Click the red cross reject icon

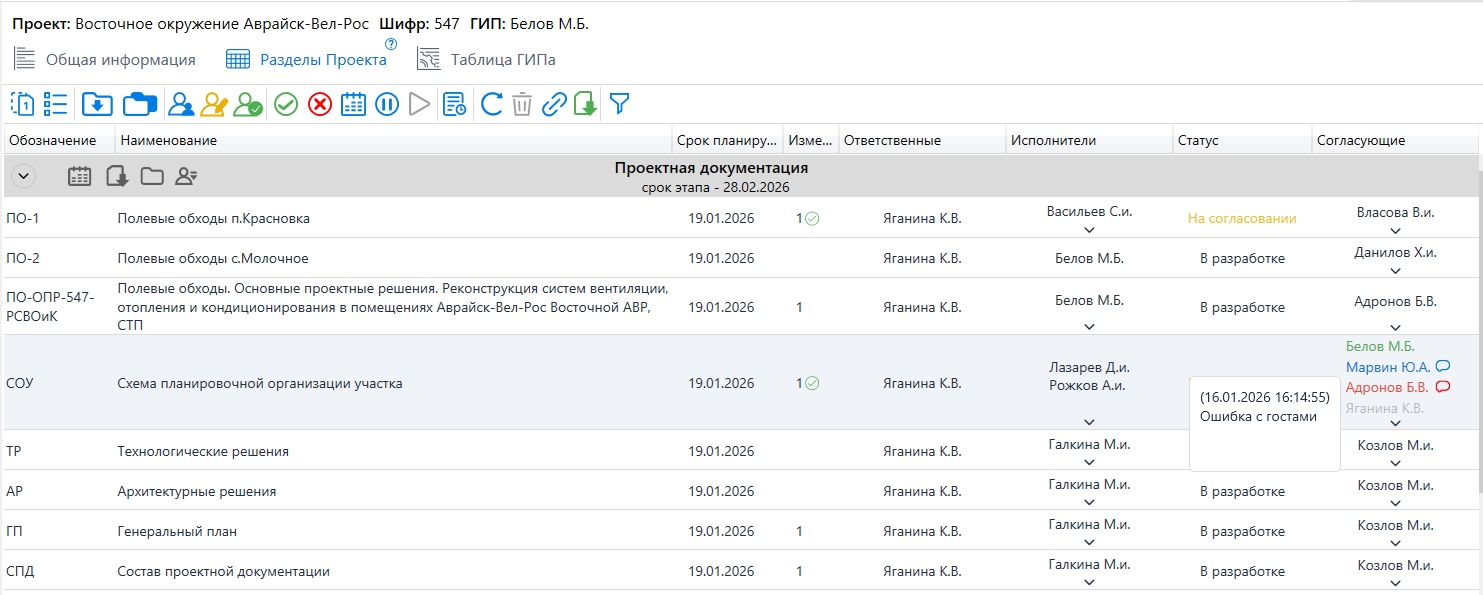(x=319, y=104)
